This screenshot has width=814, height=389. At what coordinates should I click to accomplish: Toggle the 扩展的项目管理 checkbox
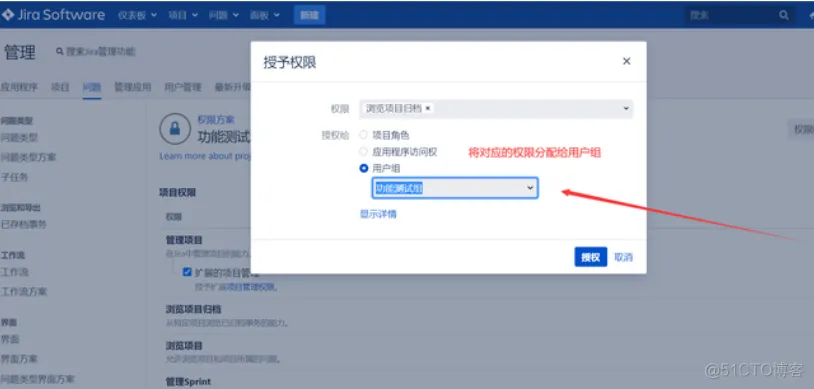coord(187,272)
